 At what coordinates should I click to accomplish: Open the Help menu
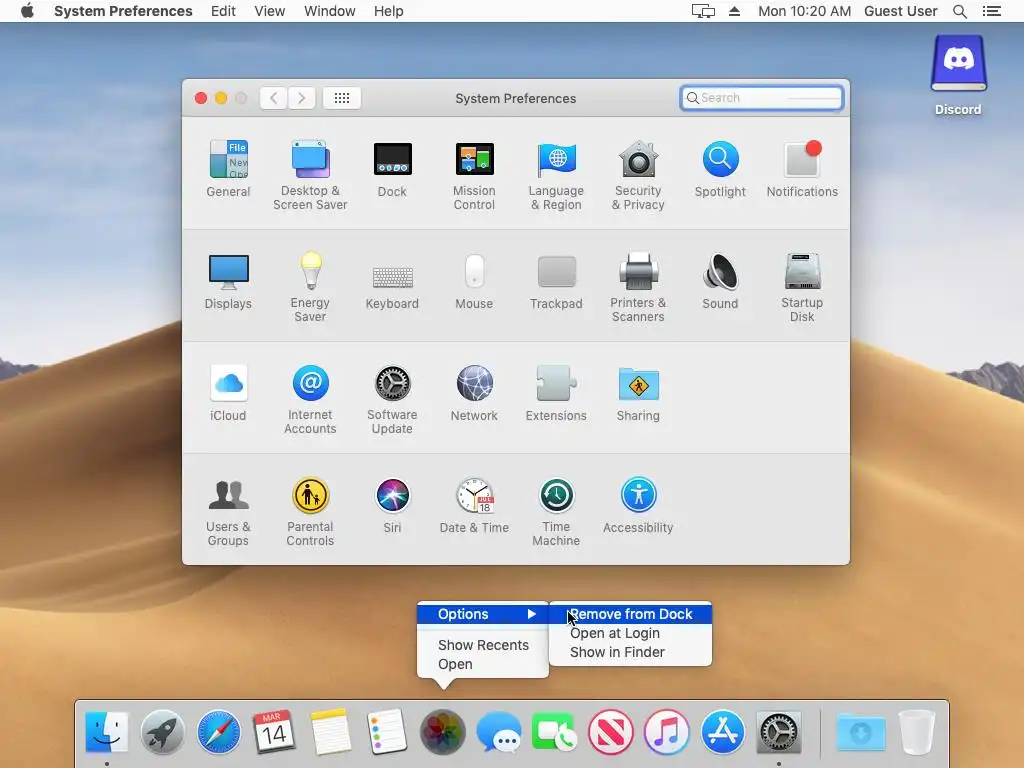click(x=389, y=11)
